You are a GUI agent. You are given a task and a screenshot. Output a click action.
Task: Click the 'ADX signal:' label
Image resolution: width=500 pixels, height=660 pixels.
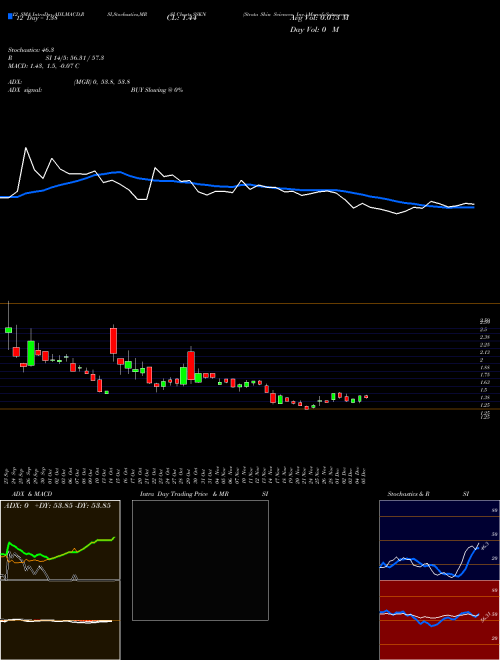point(25,90)
